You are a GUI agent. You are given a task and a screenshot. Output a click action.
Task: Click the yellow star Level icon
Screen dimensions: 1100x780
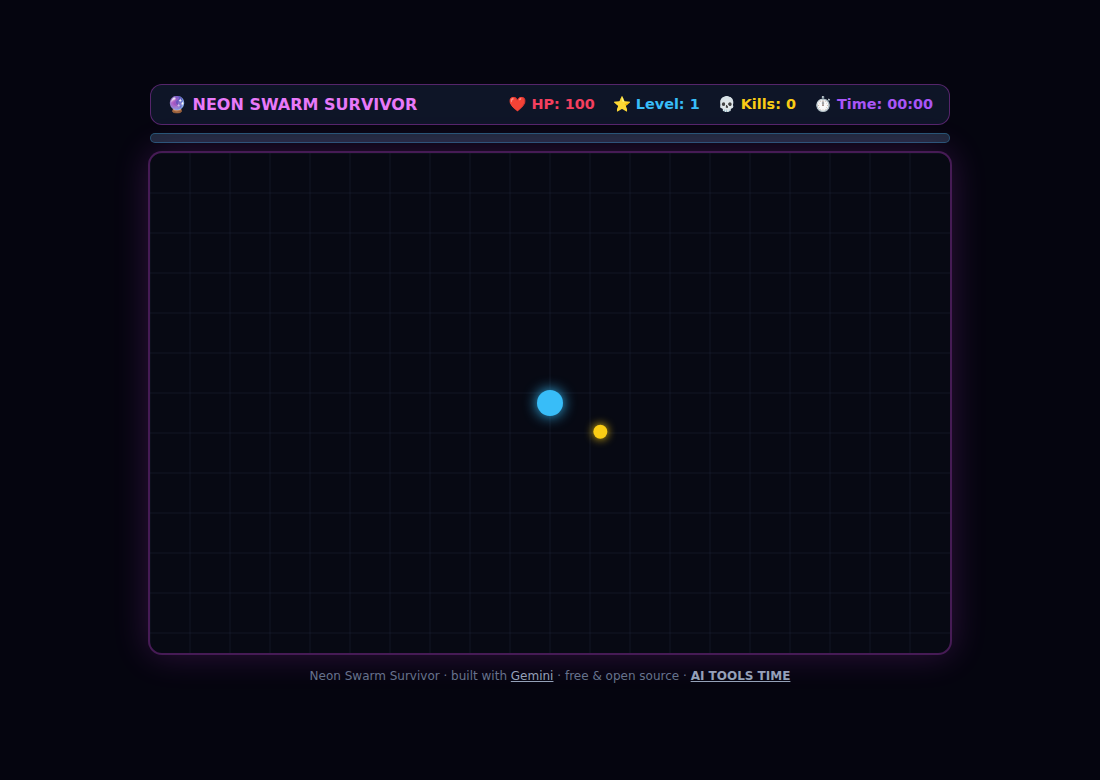click(622, 105)
